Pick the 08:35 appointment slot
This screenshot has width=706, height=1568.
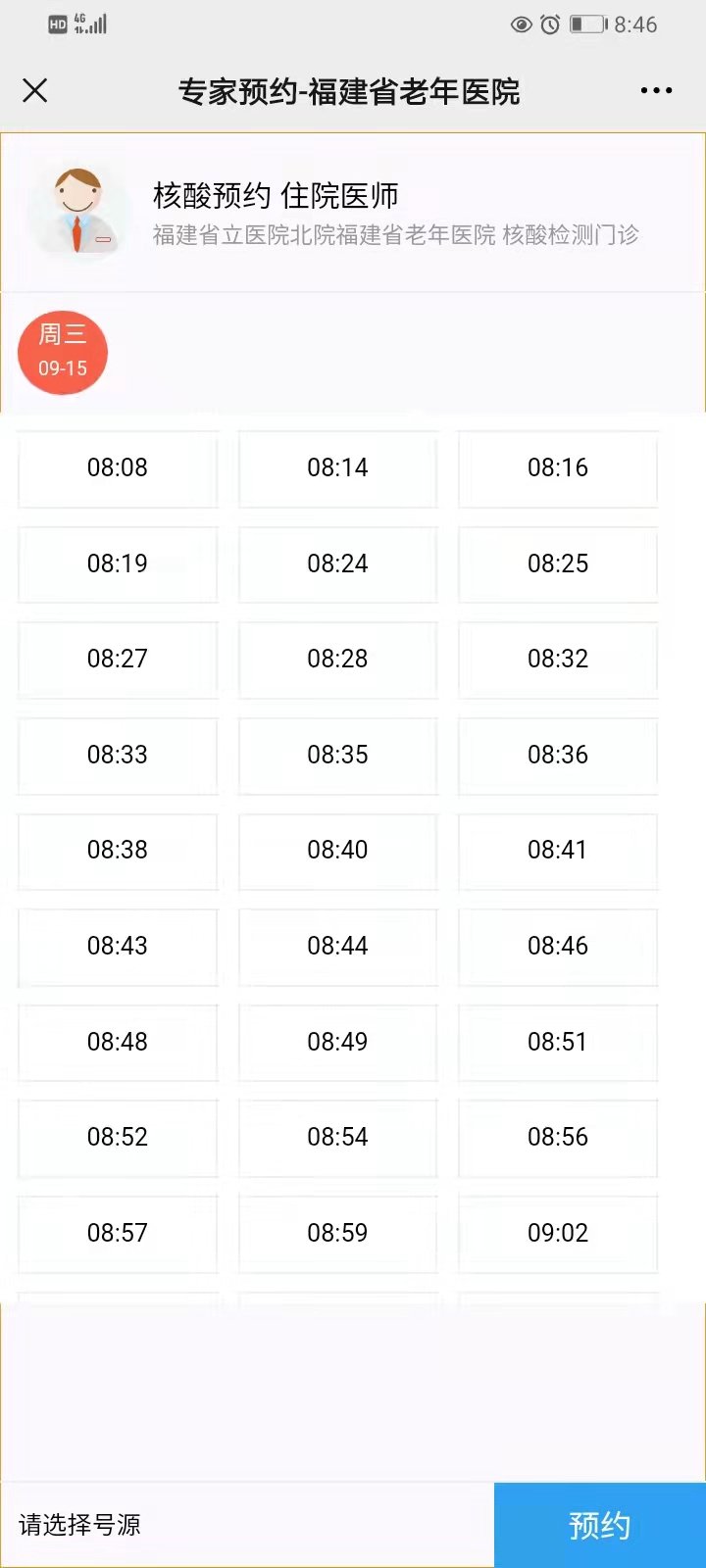coord(337,755)
